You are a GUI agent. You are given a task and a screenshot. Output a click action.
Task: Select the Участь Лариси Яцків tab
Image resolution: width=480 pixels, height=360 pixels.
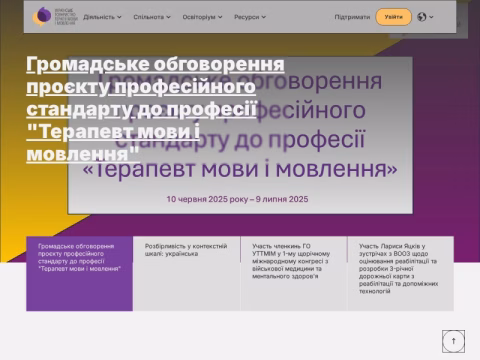tap(401, 274)
